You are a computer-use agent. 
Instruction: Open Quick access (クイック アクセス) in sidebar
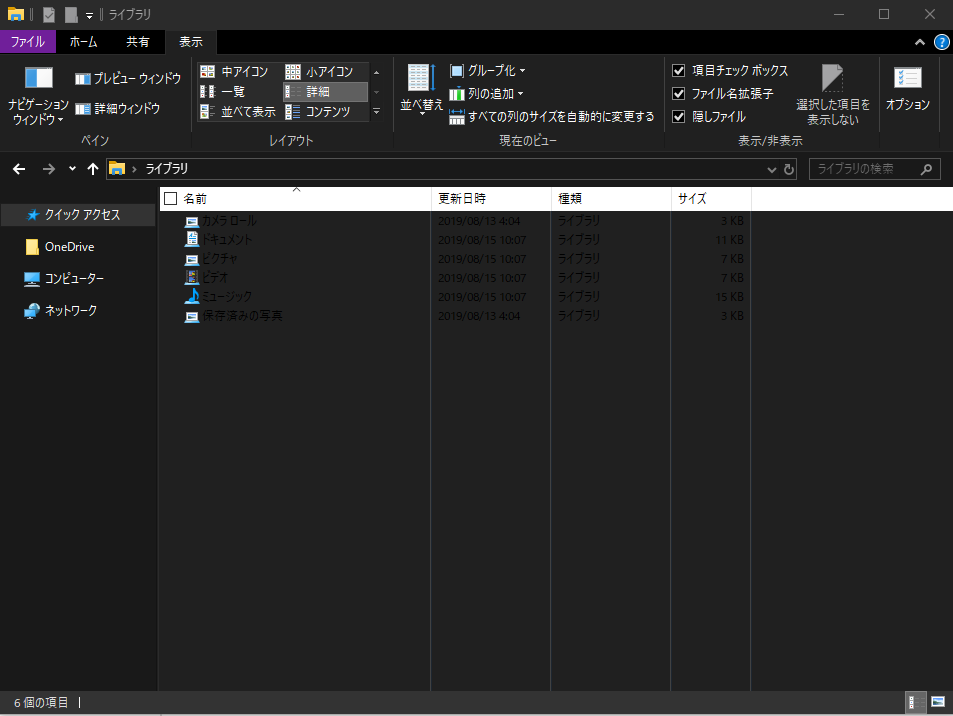click(x=78, y=215)
